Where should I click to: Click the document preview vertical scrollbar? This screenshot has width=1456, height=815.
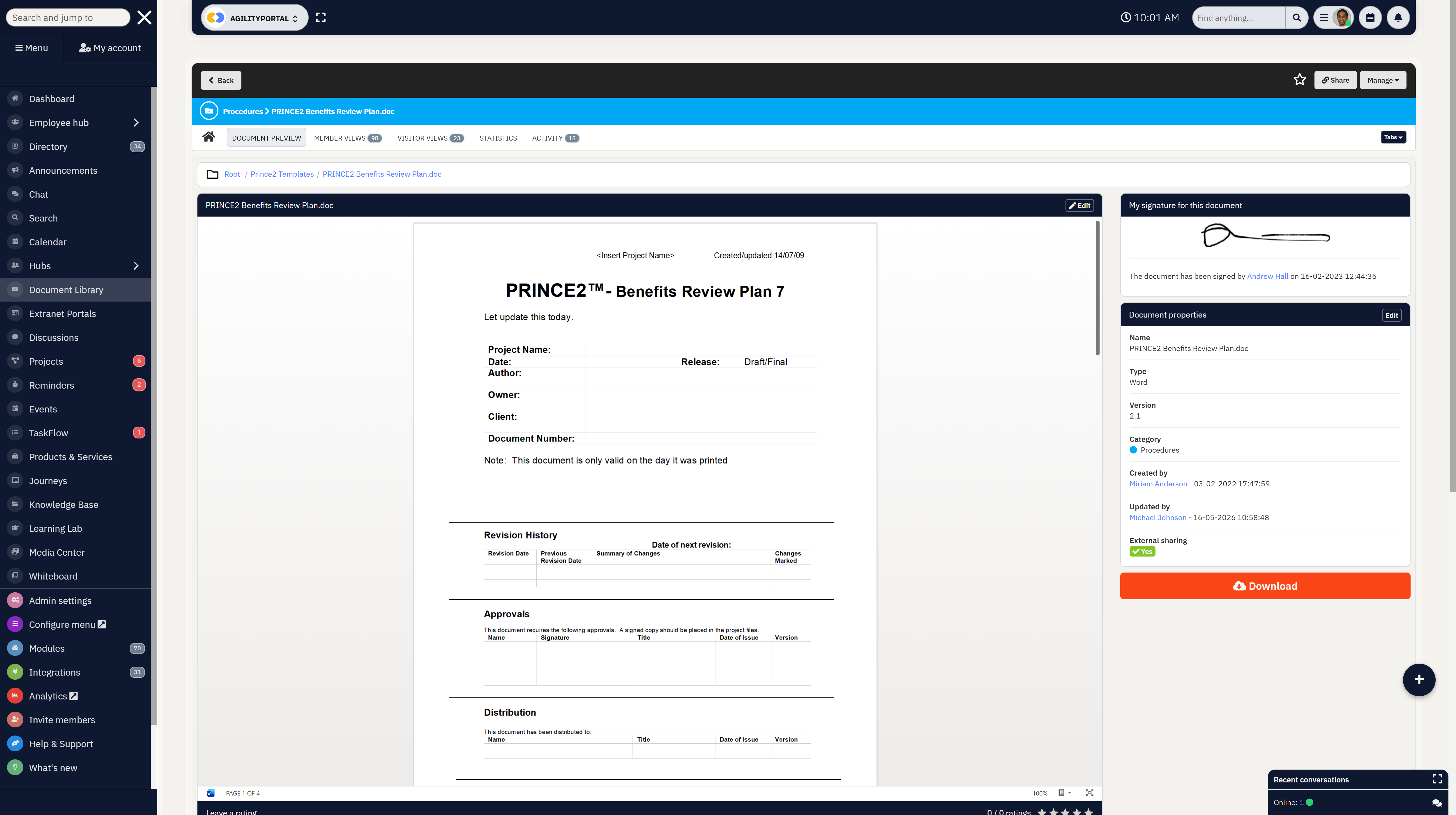click(1098, 288)
